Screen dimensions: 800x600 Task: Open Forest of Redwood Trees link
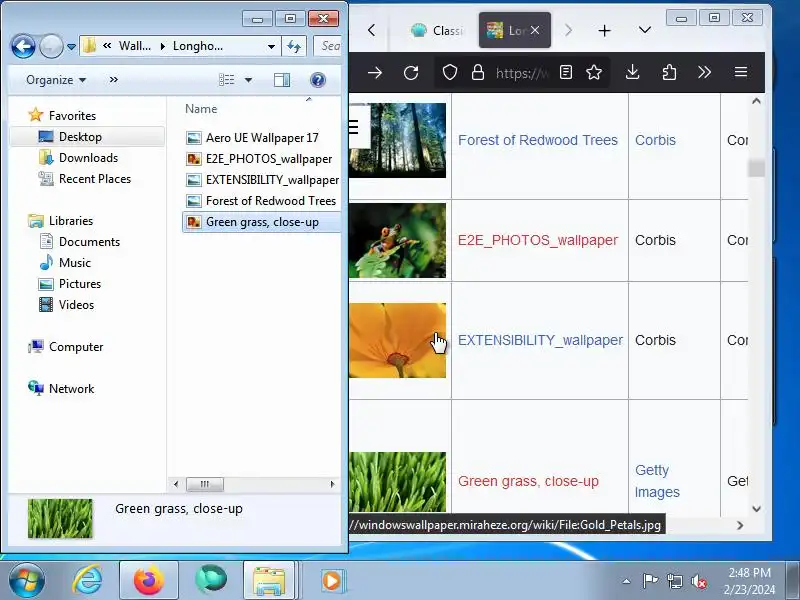click(538, 140)
